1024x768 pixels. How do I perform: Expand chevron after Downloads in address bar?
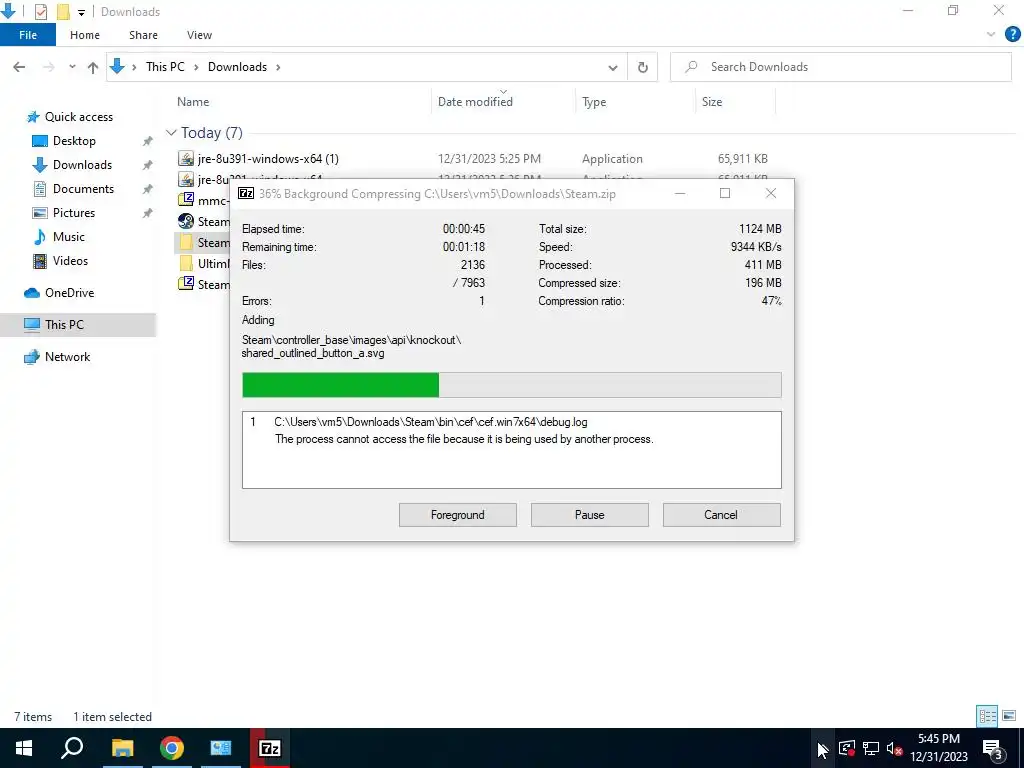click(278, 67)
